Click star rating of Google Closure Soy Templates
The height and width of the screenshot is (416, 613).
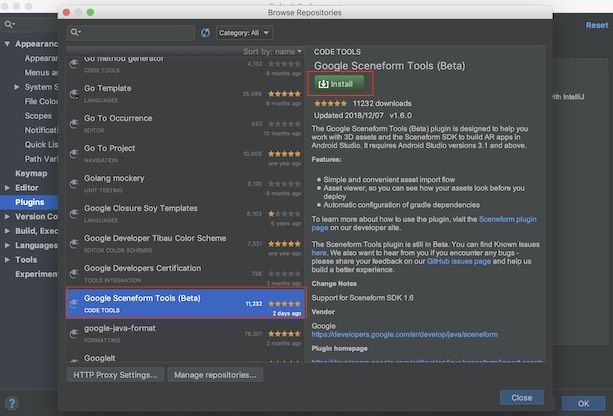284,214
